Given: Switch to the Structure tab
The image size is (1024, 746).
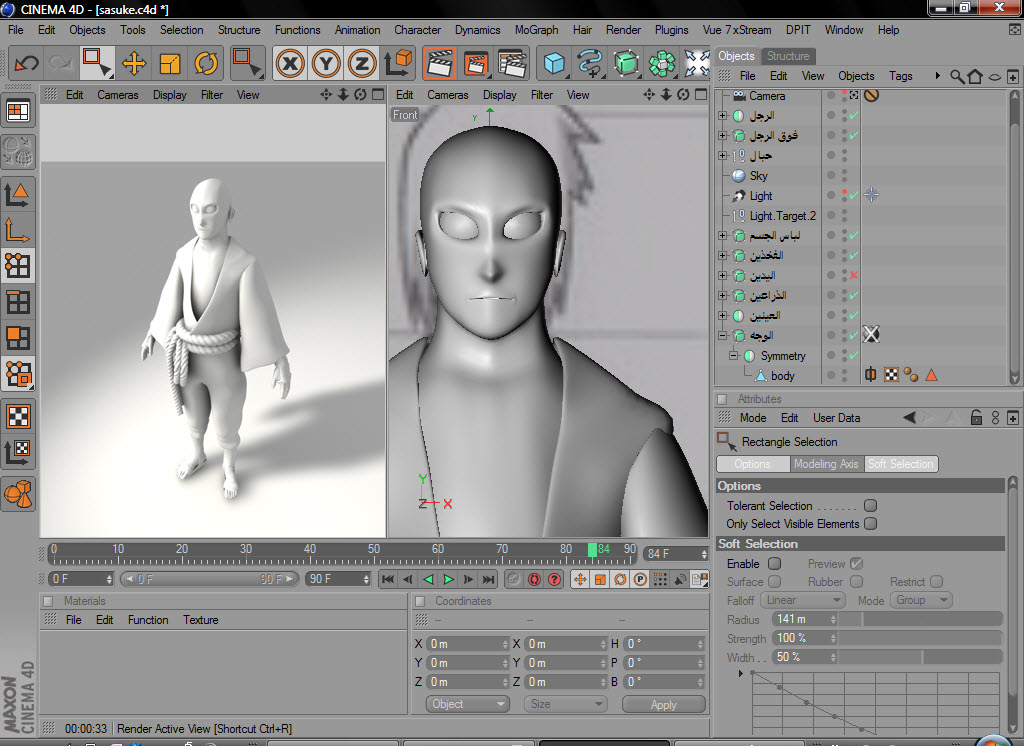Looking at the screenshot, I should pos(788,56).
